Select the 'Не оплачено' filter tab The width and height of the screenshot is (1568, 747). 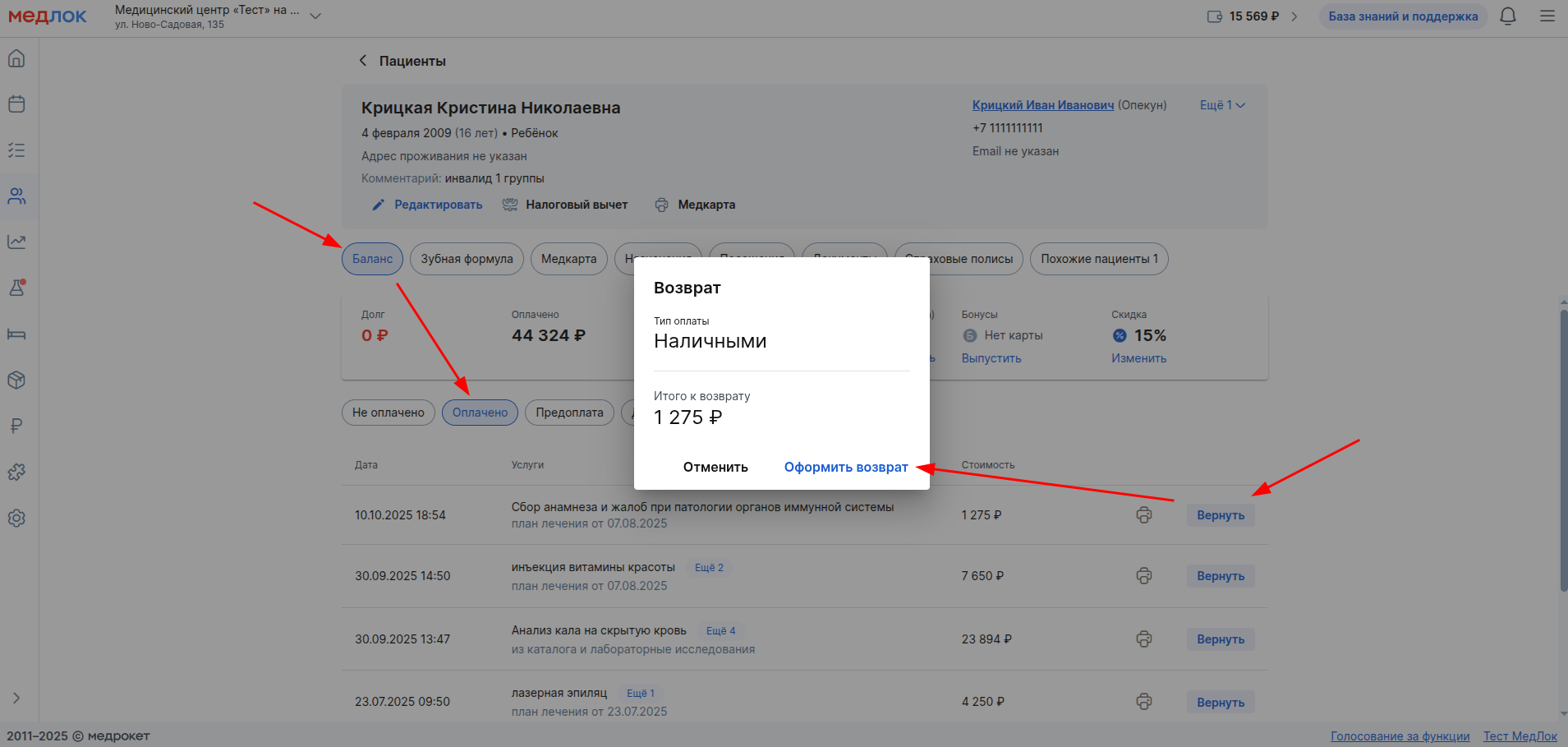pos(388,413)
